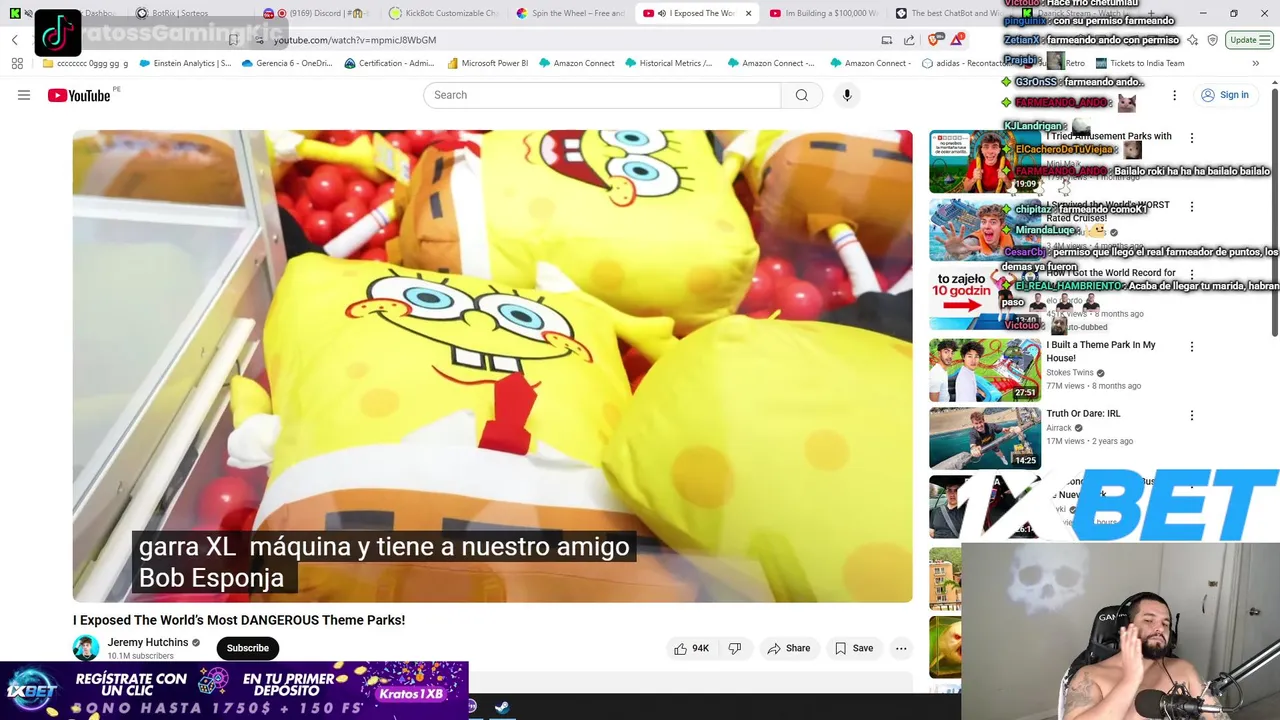1280x720 pixels.
Task: Open the Historical Metrics bookmark
Action: [x=668, y=63]
